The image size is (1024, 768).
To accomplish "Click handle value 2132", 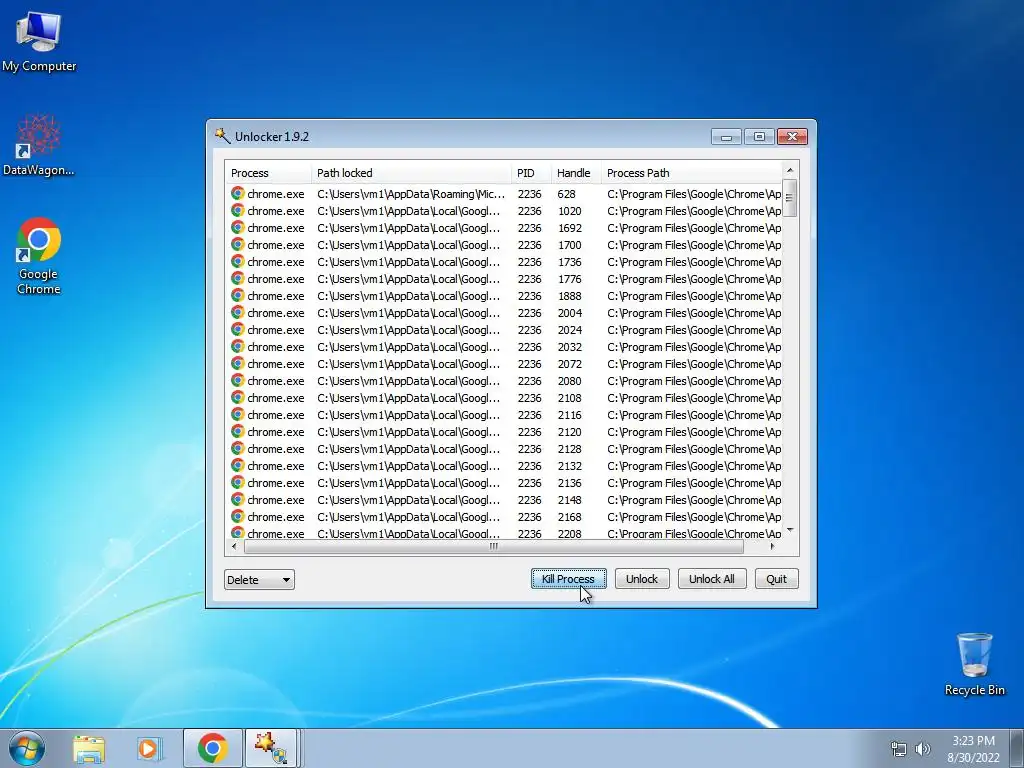I will pyautogui.click(x=569, y=466).
